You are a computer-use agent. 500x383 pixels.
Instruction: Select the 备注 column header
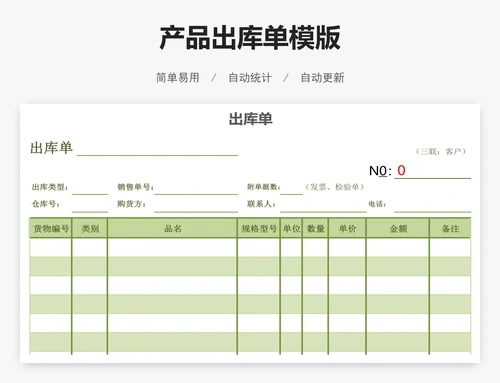pyautogui.click(x=450, y=228)
